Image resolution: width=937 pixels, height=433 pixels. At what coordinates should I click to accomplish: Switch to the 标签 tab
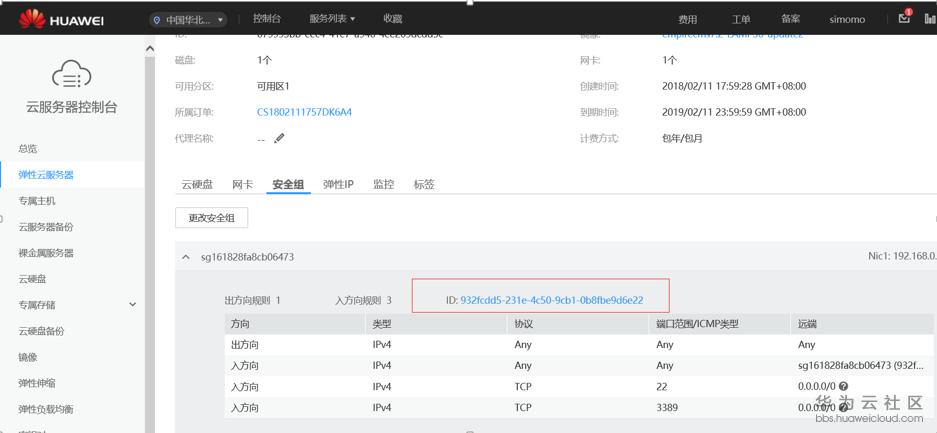pyautogui.click(x=424, y=185)
